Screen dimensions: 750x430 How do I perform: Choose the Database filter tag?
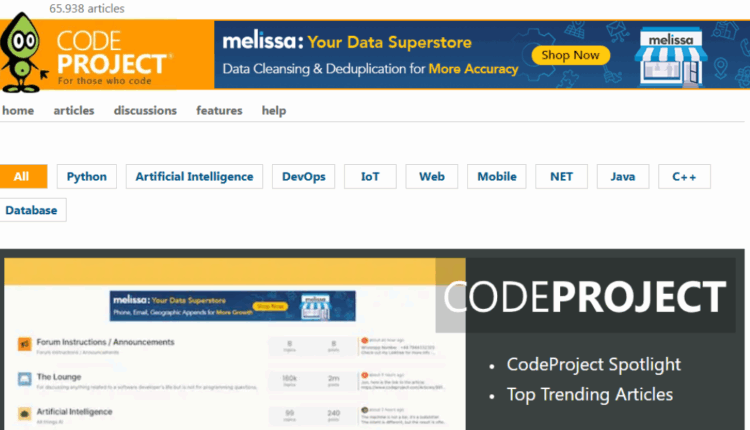(32, 210)
